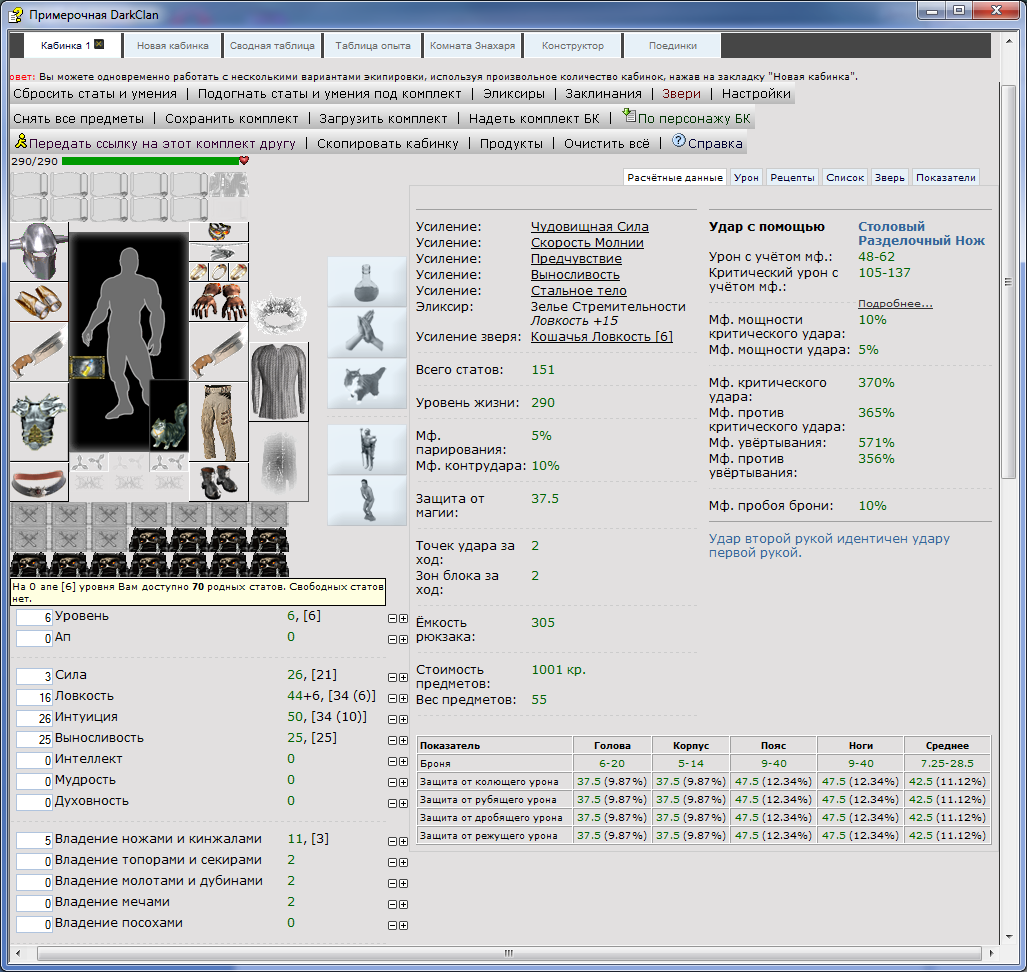Click the black boots equipment slot

pos(219,481)
